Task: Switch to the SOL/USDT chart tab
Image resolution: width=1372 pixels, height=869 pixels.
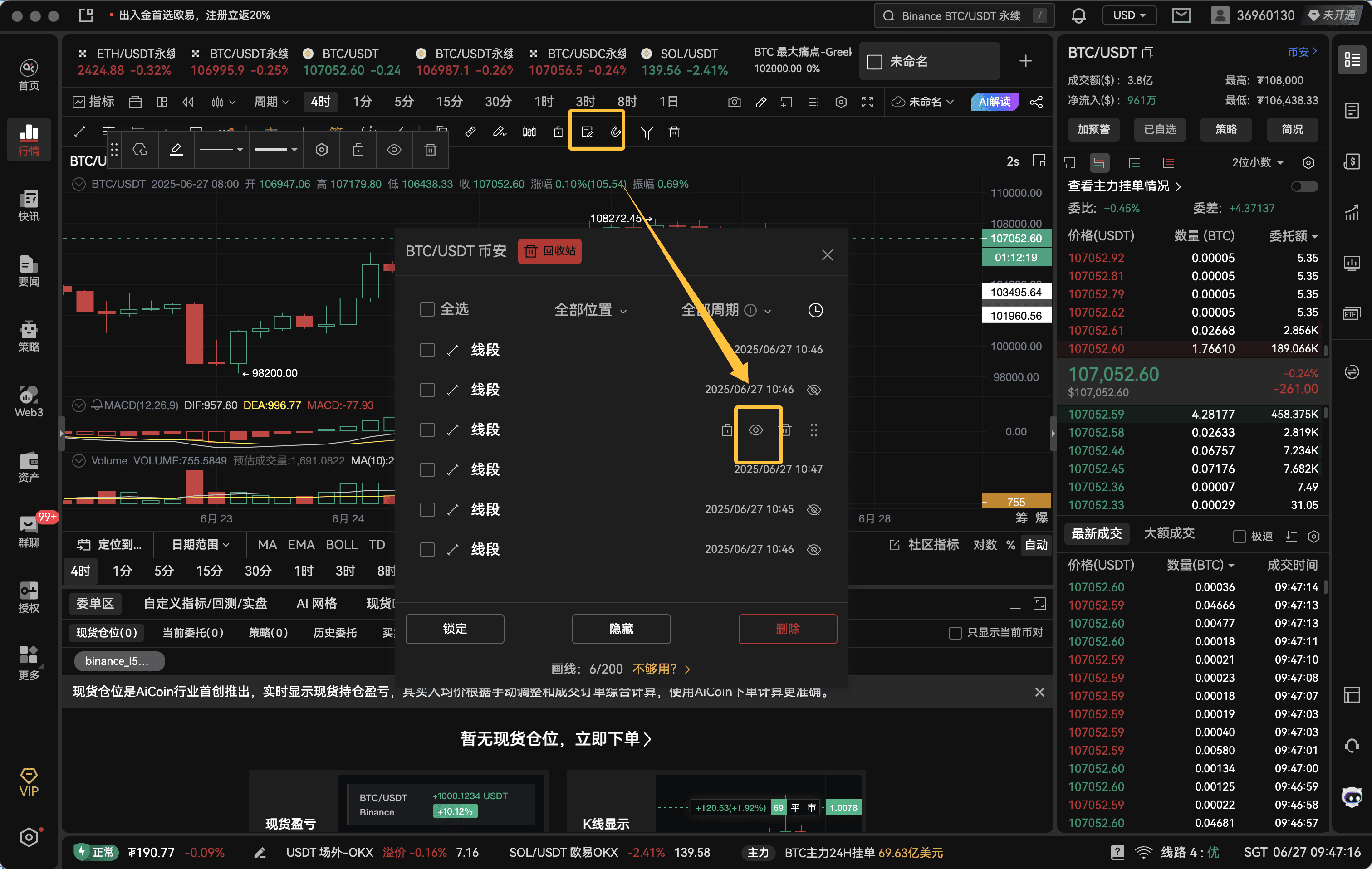Action: tap(684, 62)
